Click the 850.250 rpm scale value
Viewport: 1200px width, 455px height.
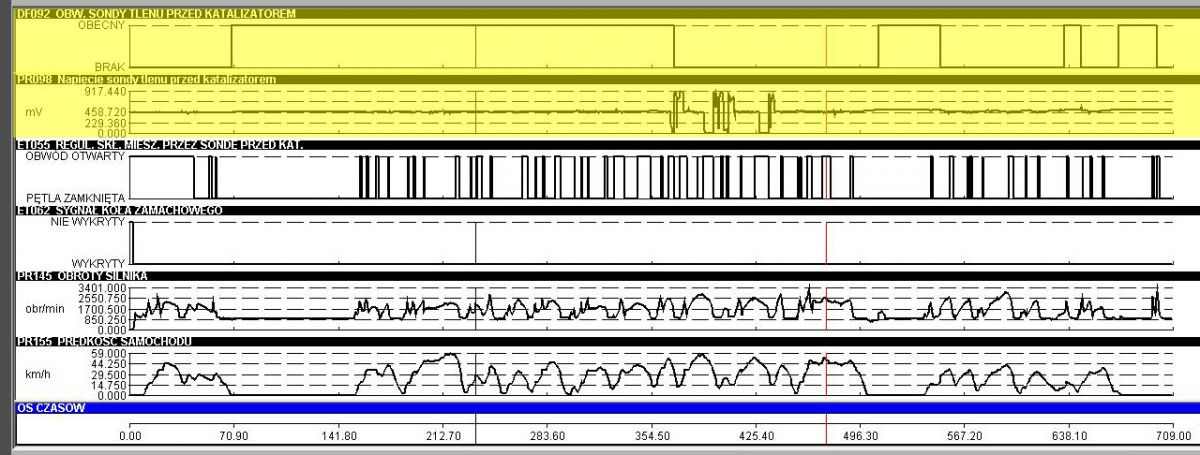point(104,320)
